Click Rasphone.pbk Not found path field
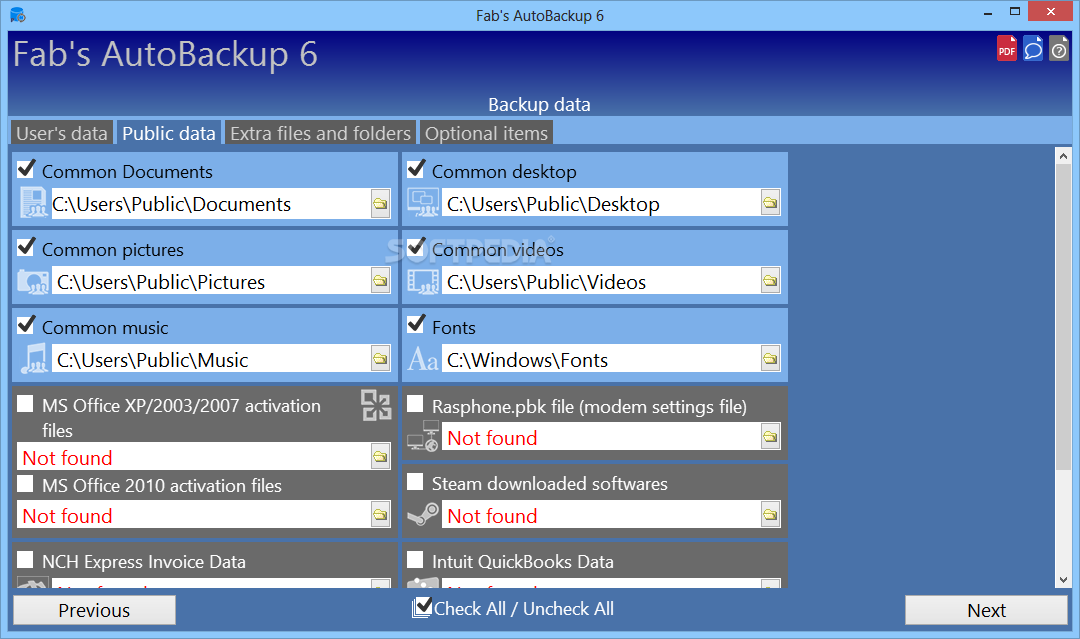1080x639 pixels. pyautogui.click(x=601, y=437)
